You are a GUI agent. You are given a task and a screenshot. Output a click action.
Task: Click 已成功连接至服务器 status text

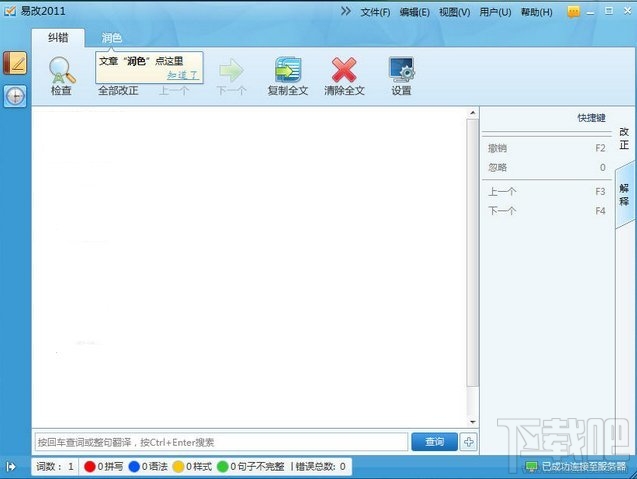click(x=584, y=466)
